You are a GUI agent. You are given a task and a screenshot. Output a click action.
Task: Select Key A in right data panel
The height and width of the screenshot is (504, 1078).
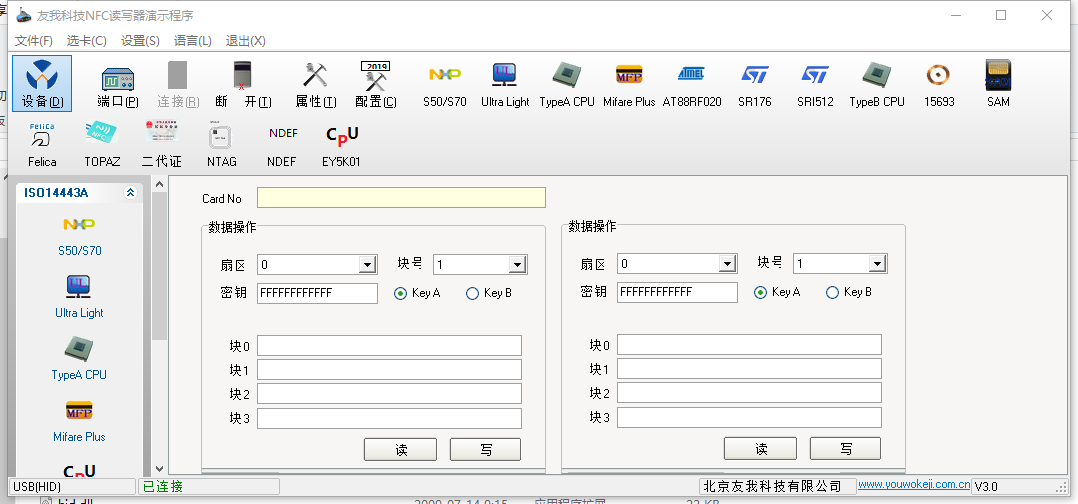(761, 293)
